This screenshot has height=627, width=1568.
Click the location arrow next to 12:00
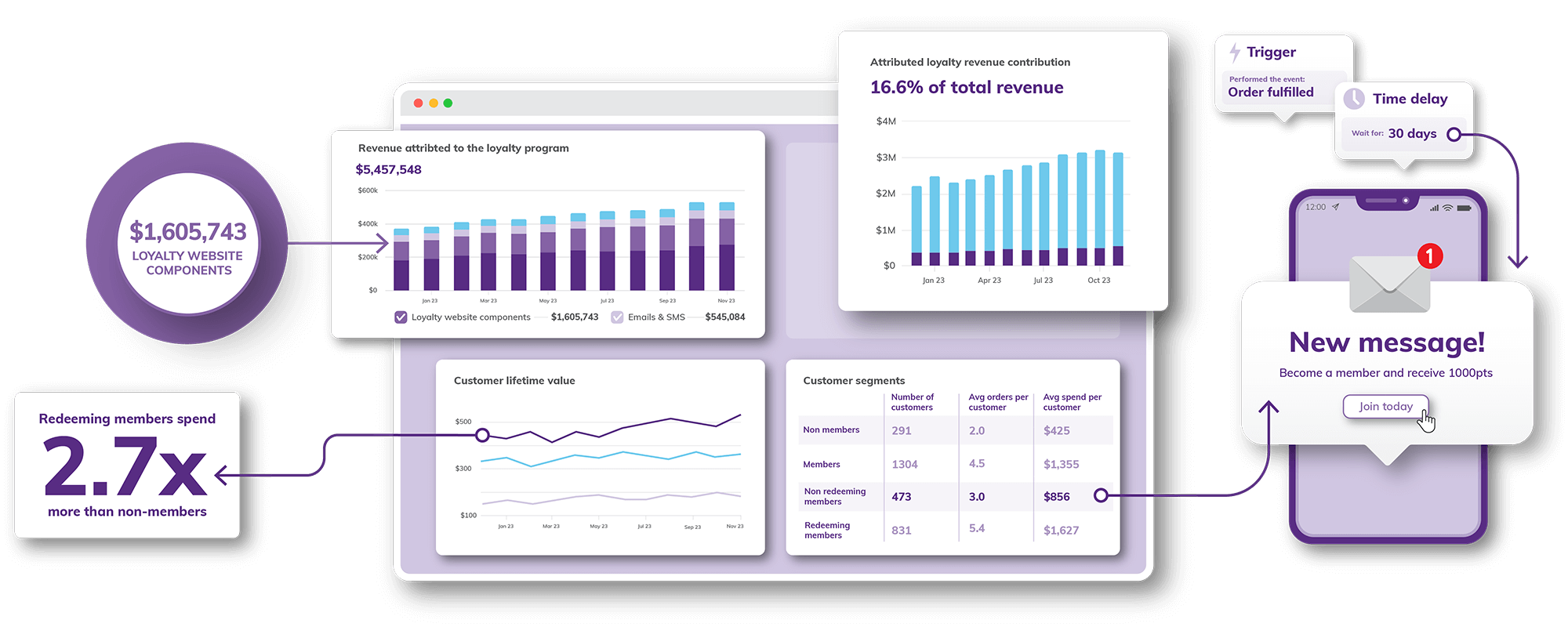[1335, 207]
